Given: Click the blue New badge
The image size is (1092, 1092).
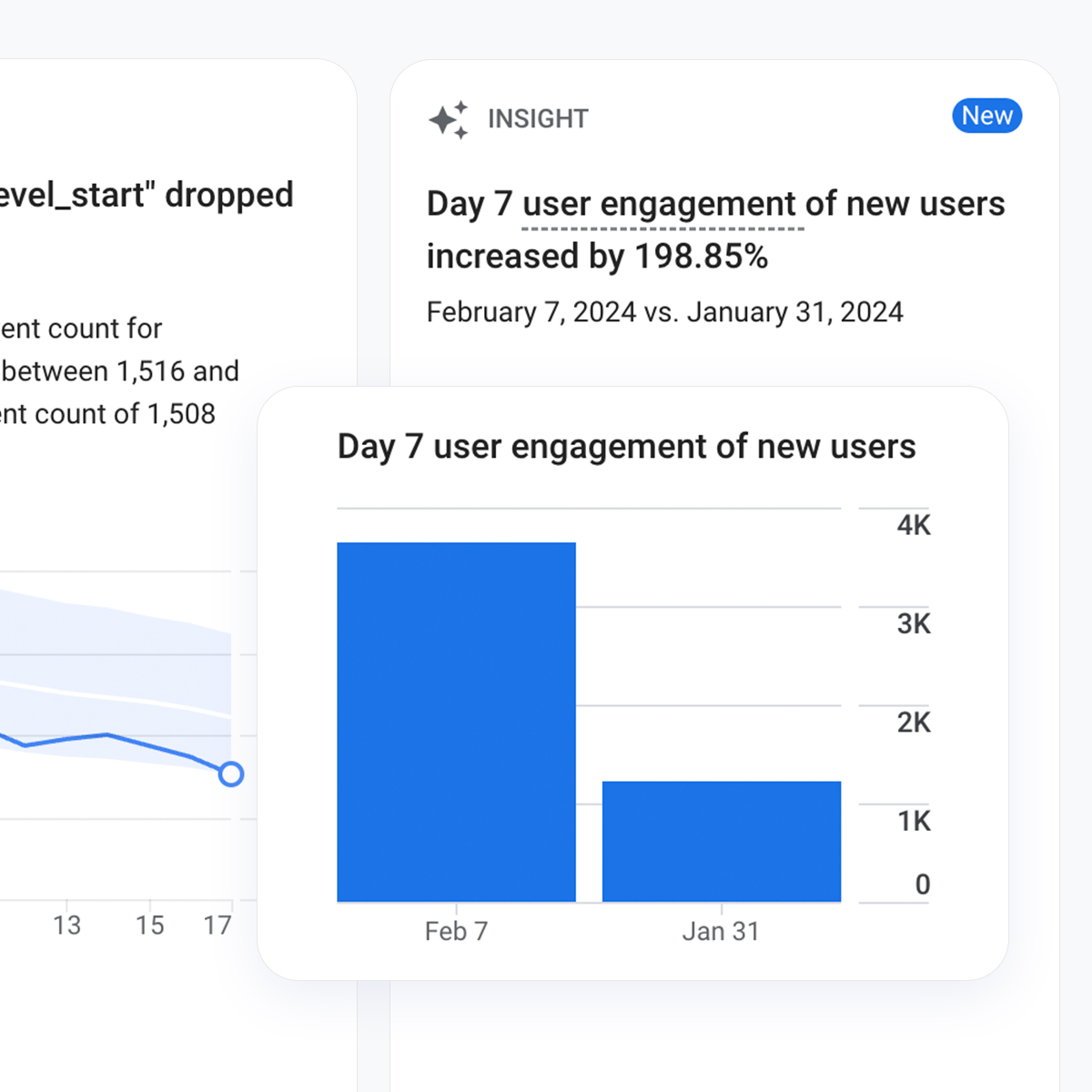Looking at the screenshot, I should coord(986,116).
